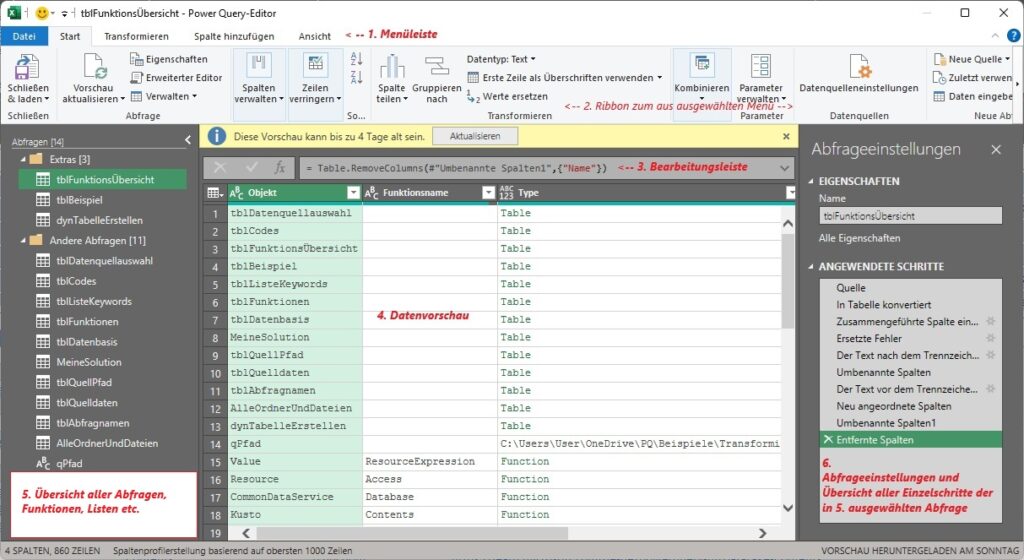
Task: Switch to the Ansicht tab
Action: [315, 37]
